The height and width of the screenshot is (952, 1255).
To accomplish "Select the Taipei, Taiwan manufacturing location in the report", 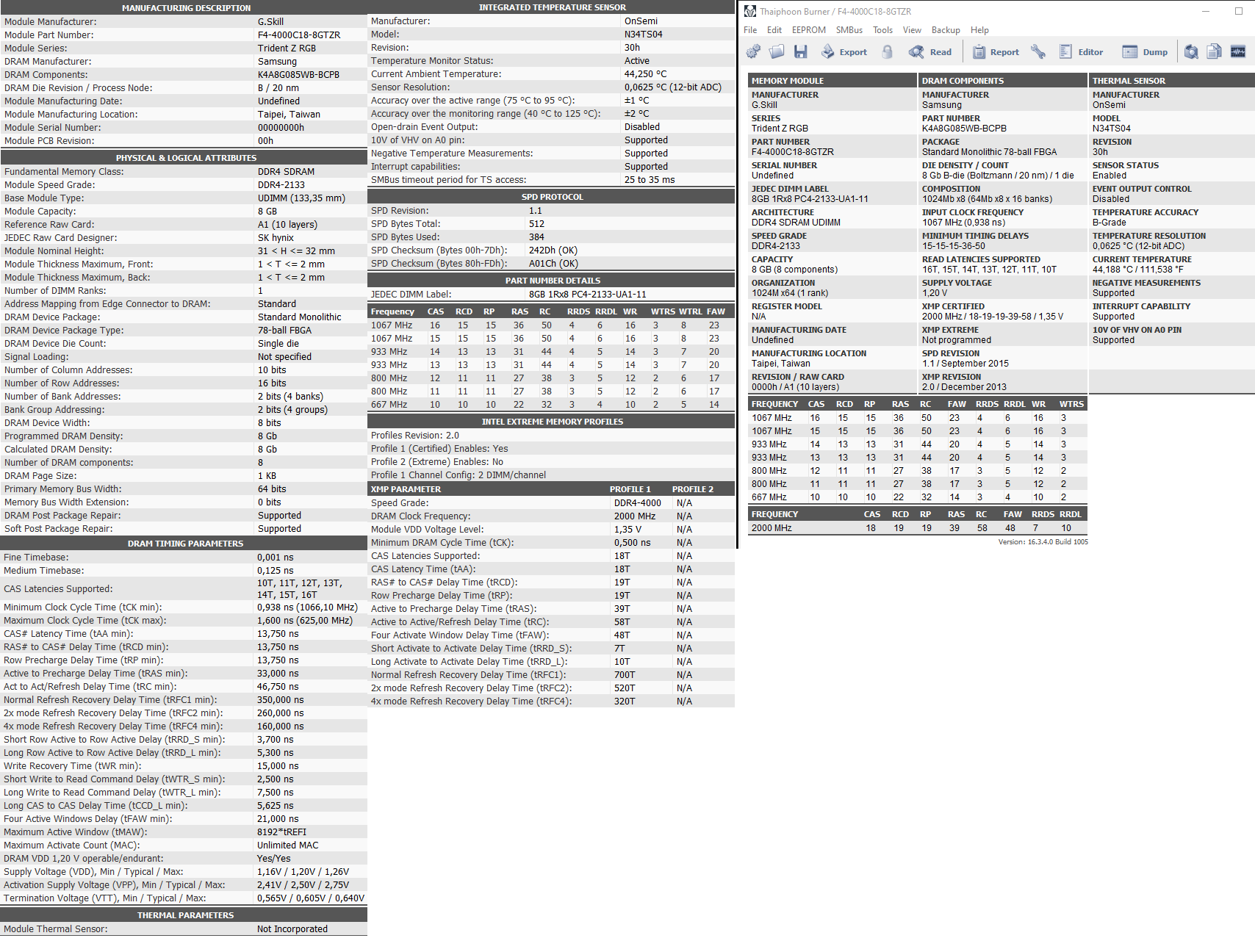I will tap(289, 115).
